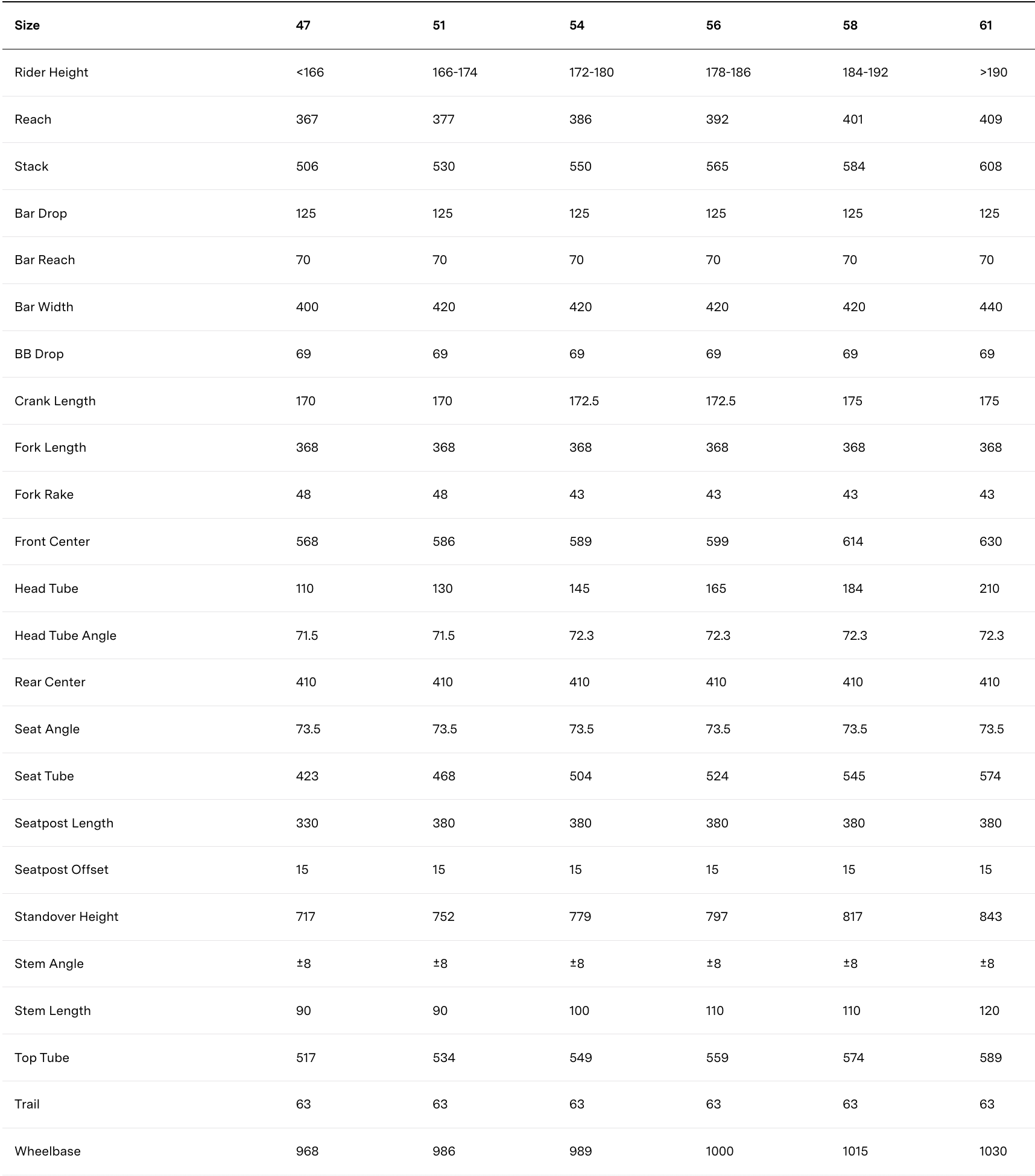Click the Head Tube Angle row label

[x=65, y=636]
